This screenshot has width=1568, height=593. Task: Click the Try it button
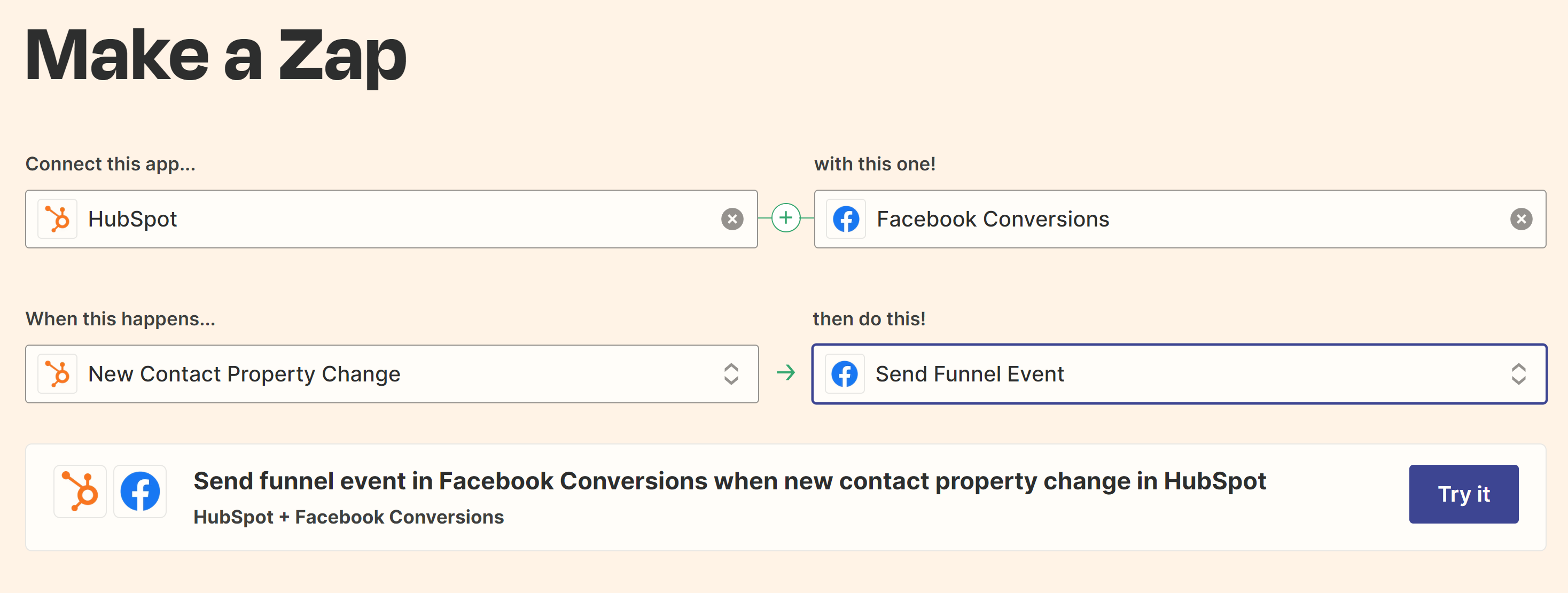[1463, 494]
